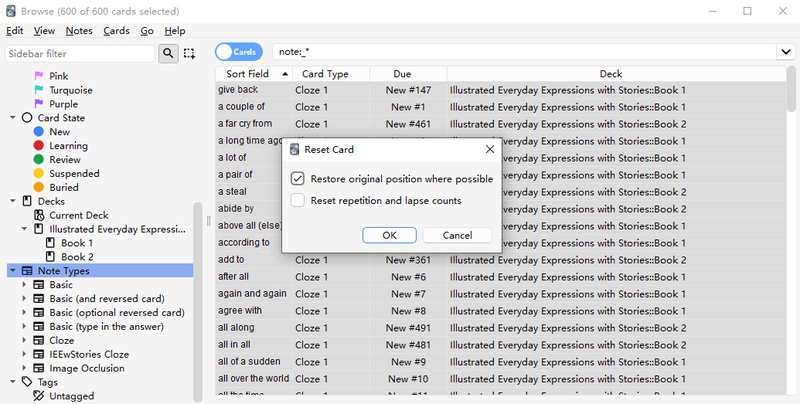
Task: Collapse Illustrated Everyday Expressions deck tree
Action: click(x=24, y=229)
